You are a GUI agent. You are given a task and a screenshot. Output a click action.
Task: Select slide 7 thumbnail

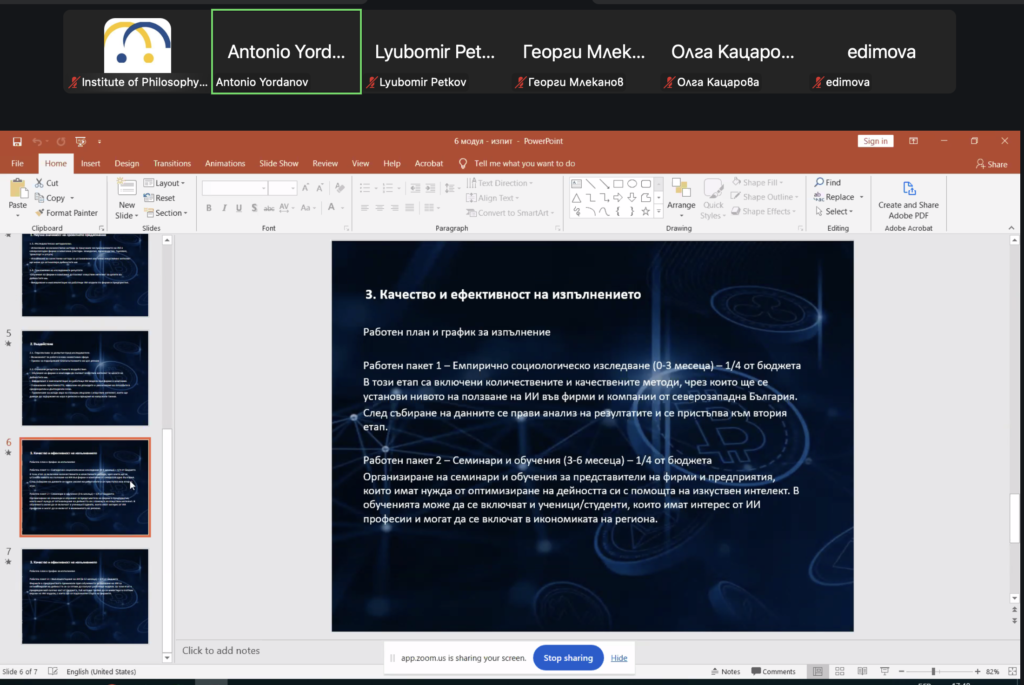(x=85, y=596)
